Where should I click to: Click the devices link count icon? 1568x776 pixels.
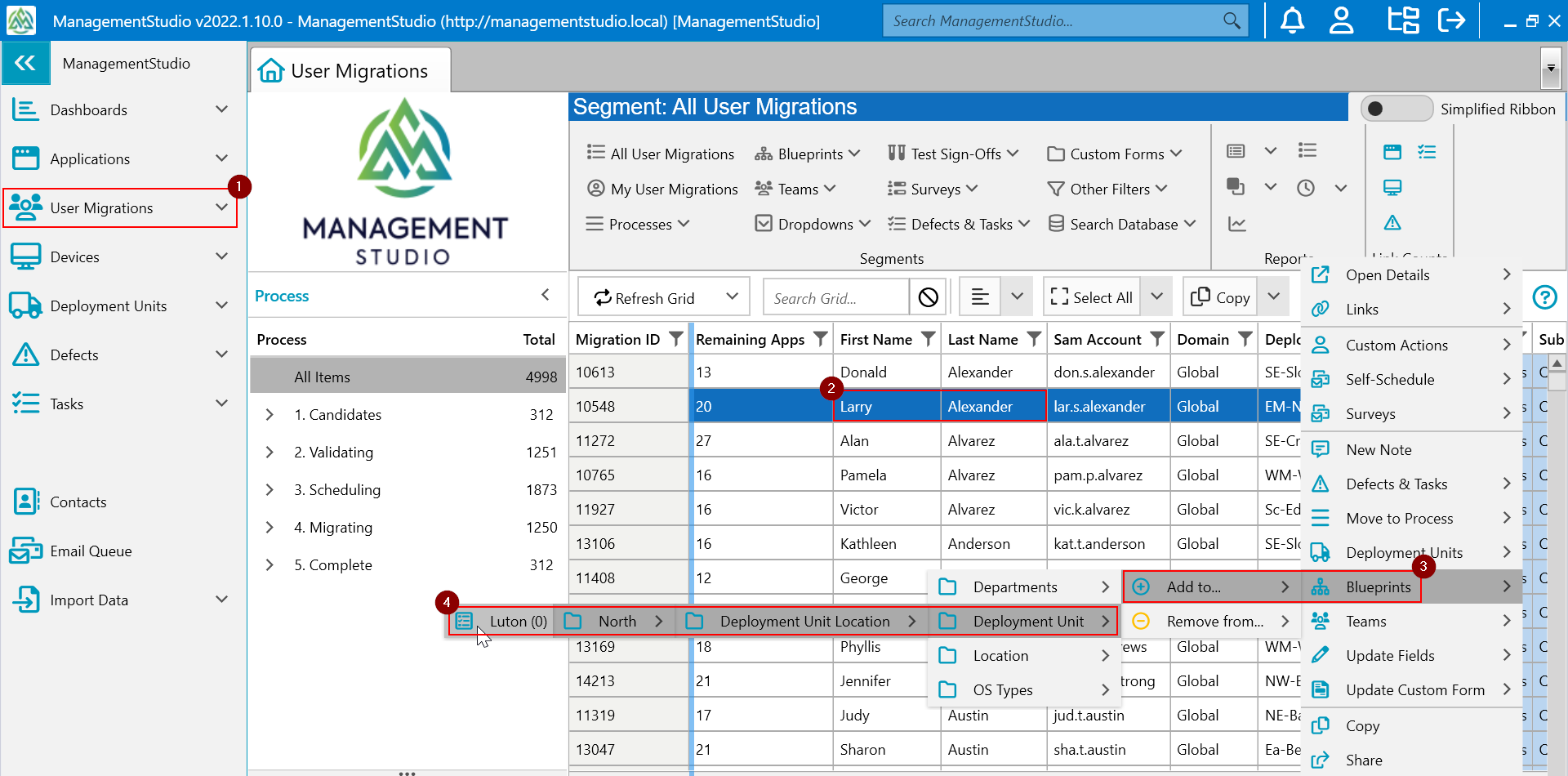coord(1392,188)
